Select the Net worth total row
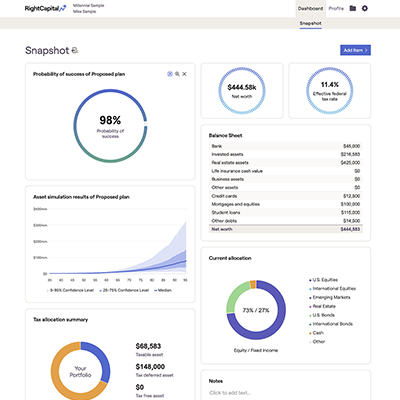This screenshot has height=400, width=400. (x=286, y=229)
